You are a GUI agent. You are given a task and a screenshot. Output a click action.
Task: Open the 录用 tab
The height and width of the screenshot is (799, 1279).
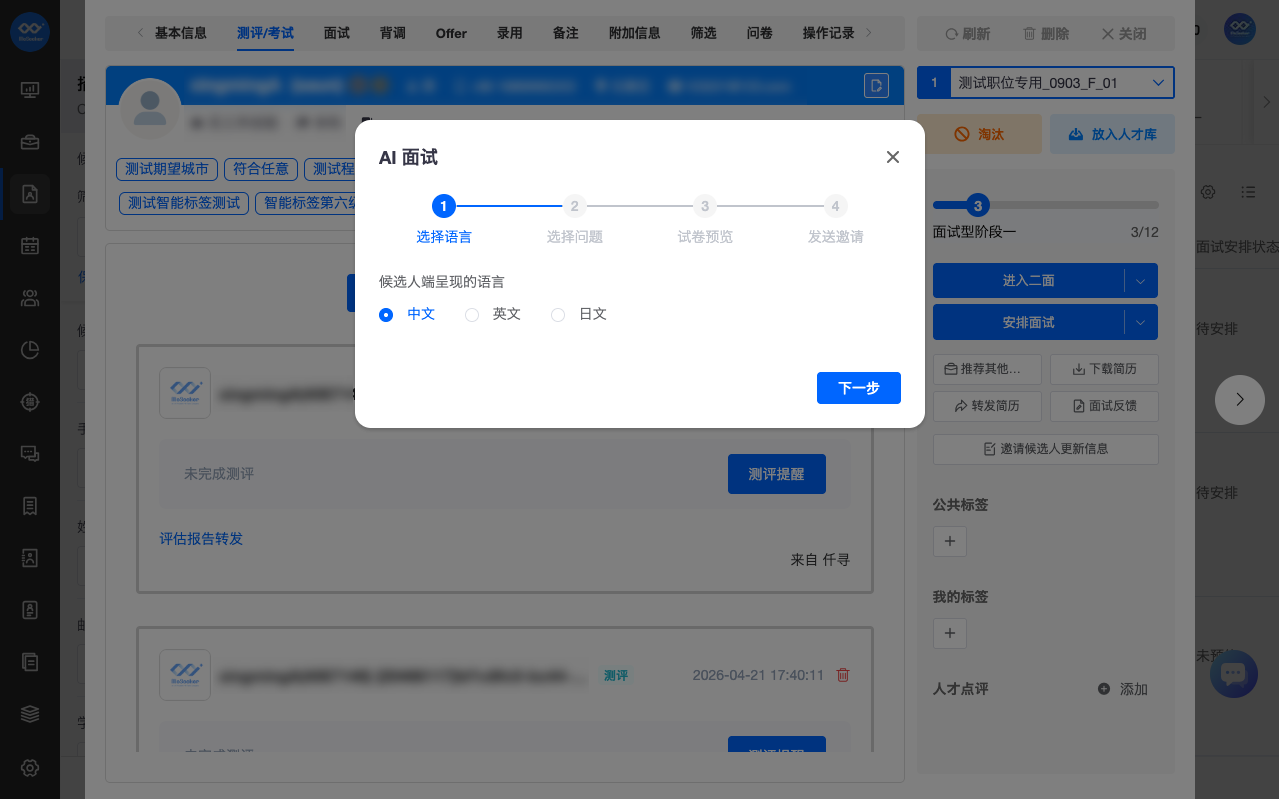[510, 33]
